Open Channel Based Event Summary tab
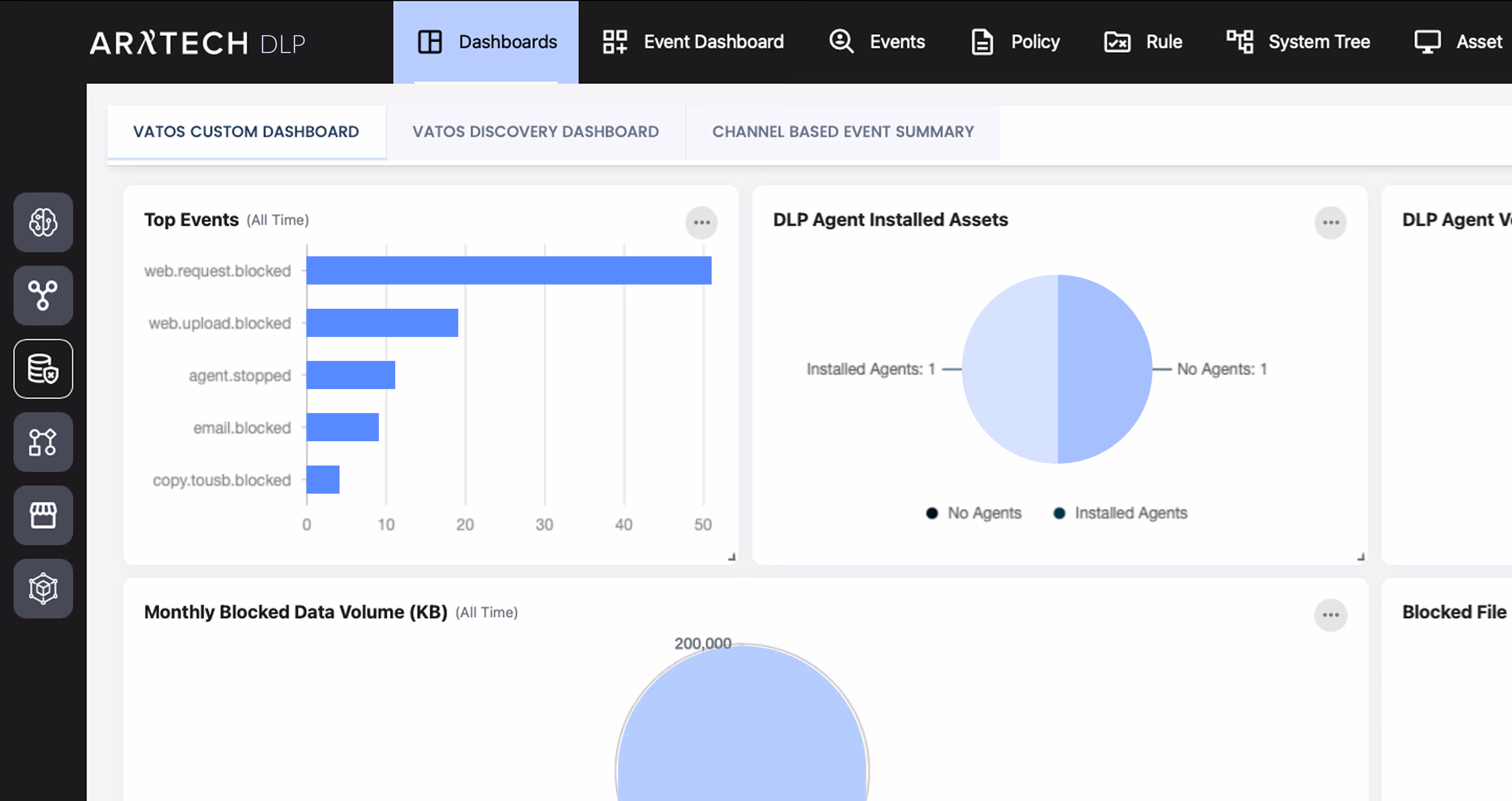Screen dimensions: 1512x801 click(843, 132)
